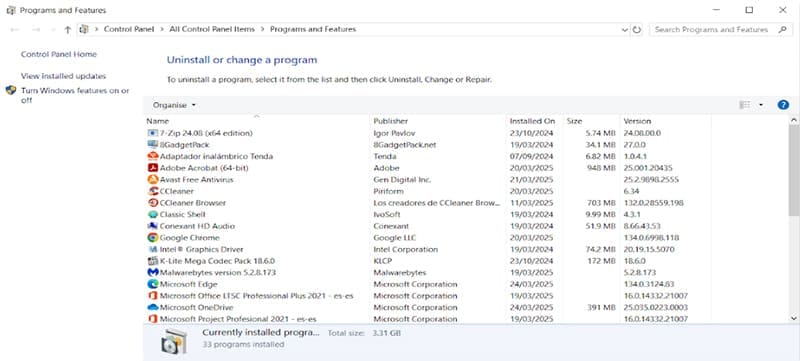The height and width of the screenshot is (361, 800).
Task: Click size cell 948 MB
Action: (x=601, y=168)
